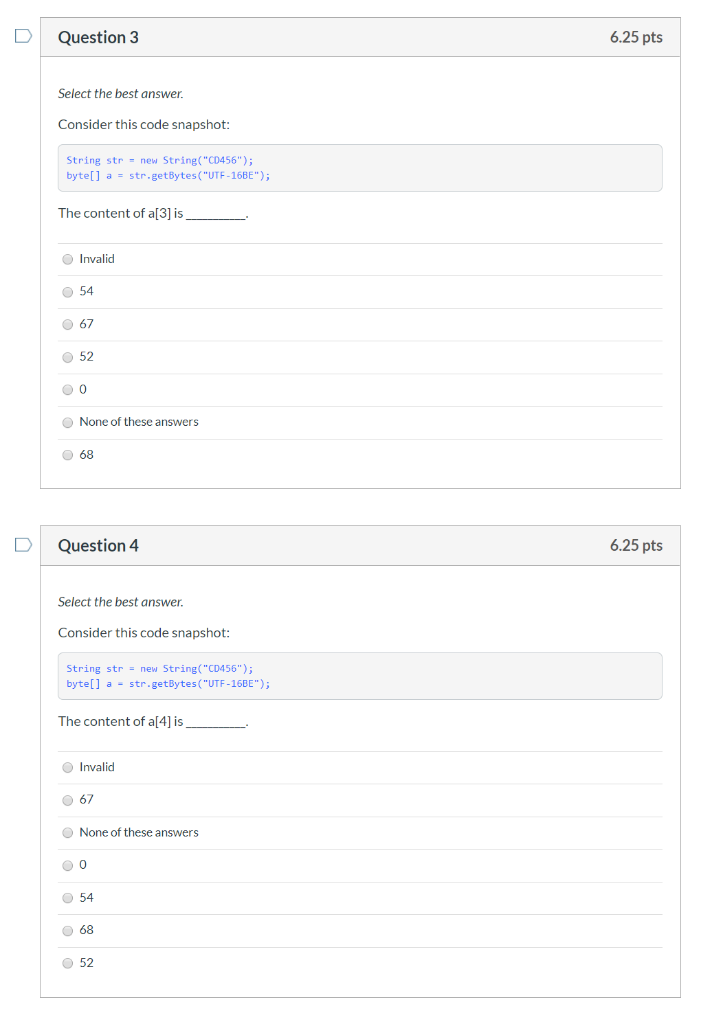Select answer "67" in Question 3
The height and width of the screenshot is (1024, 712).
67,324
